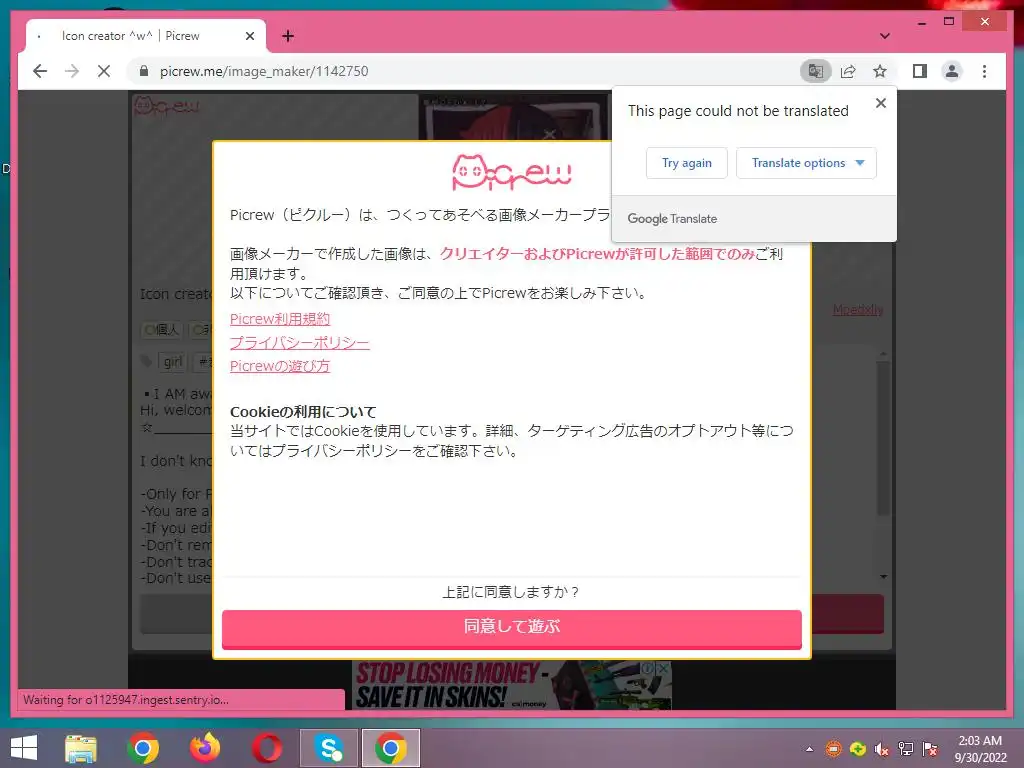Dismiss the translate popup
This screenshot has height=768, width=1024.
pos(880,103)
